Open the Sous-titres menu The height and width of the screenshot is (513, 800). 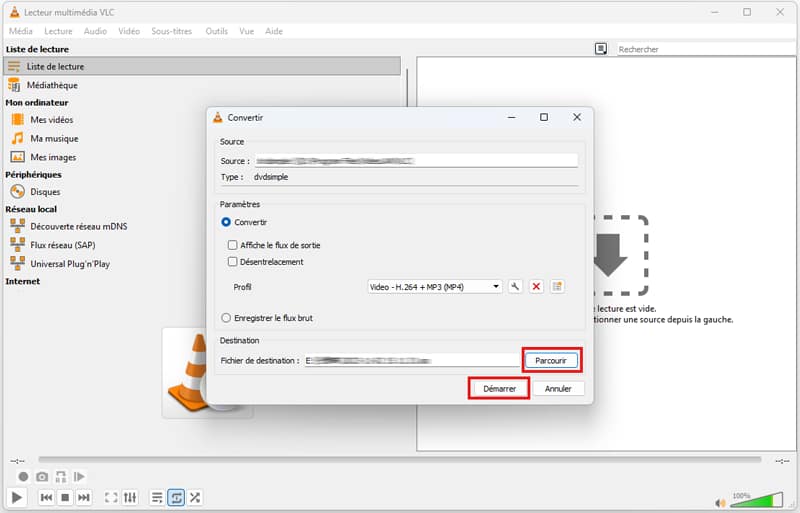[173, 31]
